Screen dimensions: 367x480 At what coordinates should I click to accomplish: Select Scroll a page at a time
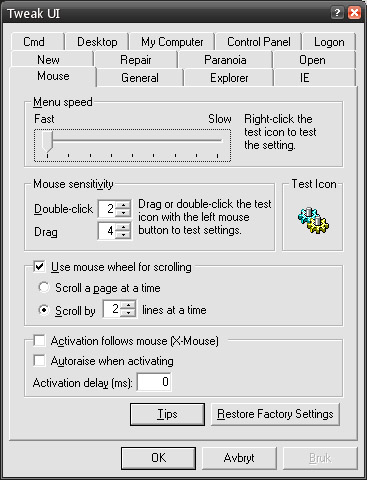point(44,287)
